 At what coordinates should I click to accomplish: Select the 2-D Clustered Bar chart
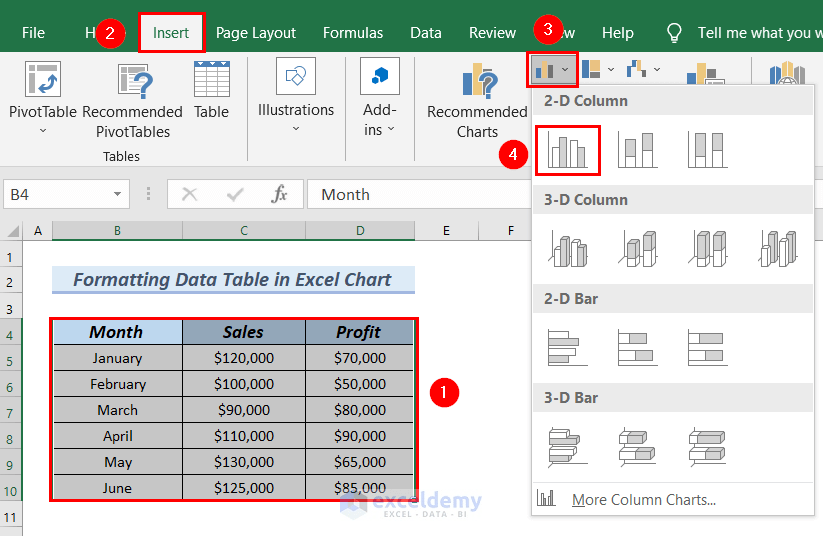(x=567, y=348)
